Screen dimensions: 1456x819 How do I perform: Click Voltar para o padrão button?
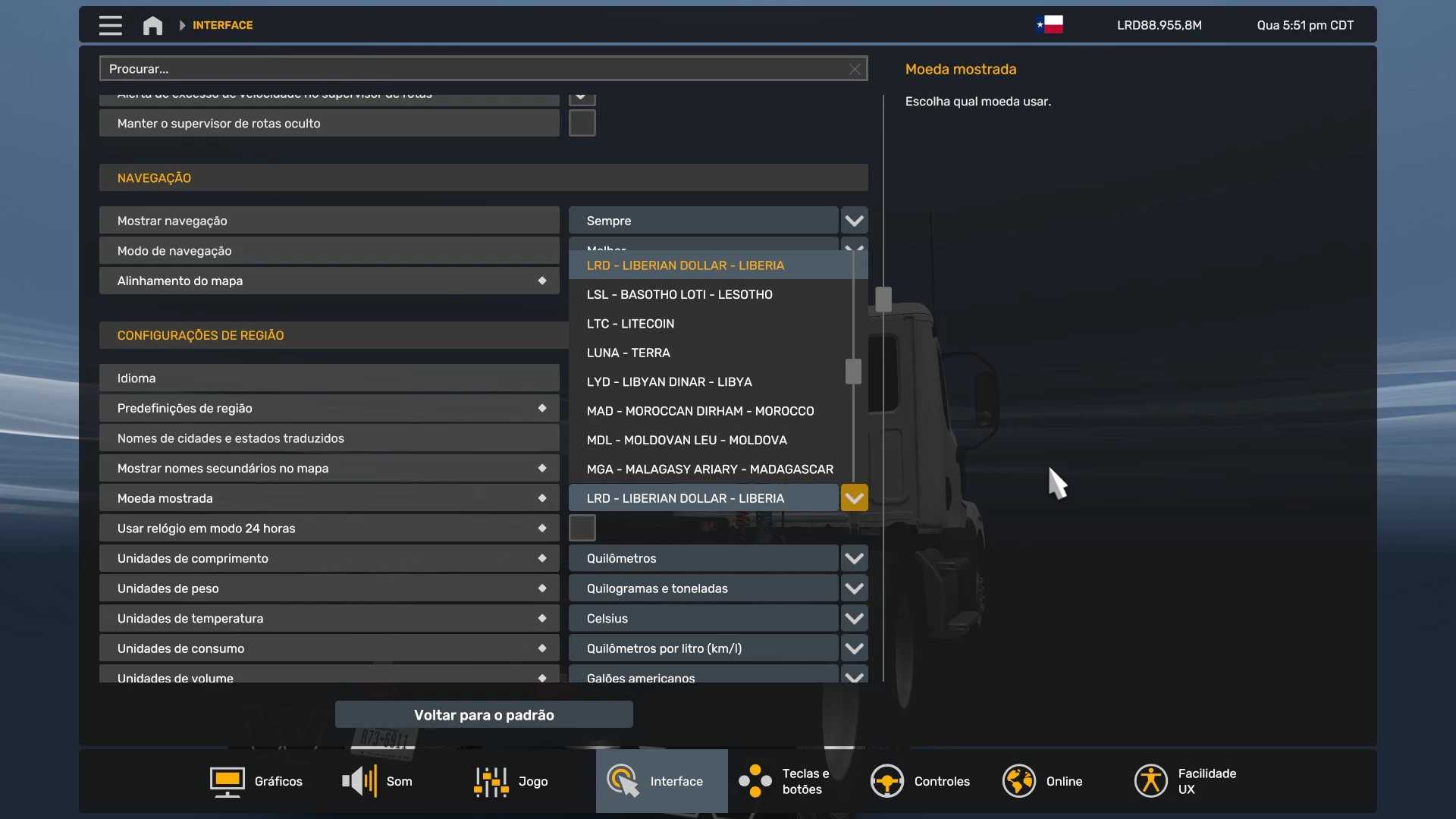(x=484, y=714)
